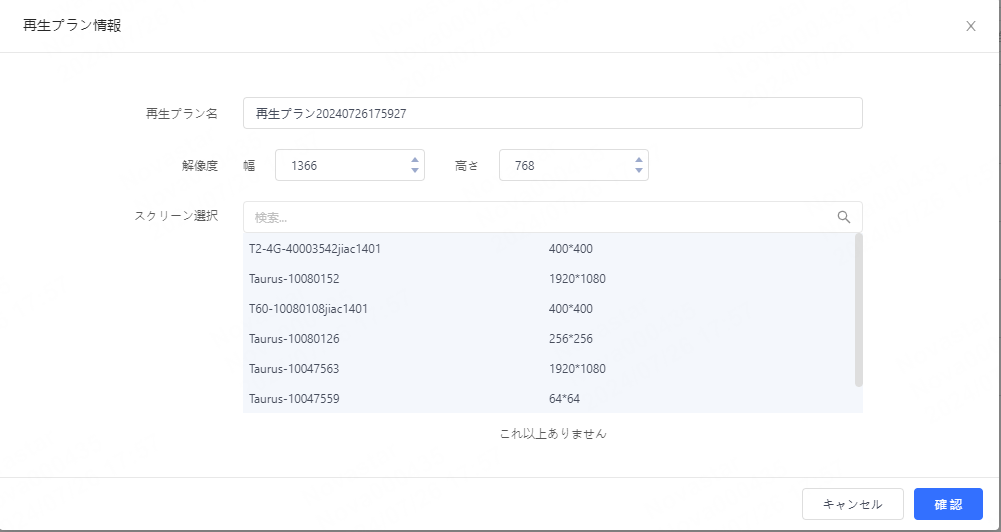Click the 再生プラン名 name field
This screenshot has height=532, width=1001.
click(552, 113)
